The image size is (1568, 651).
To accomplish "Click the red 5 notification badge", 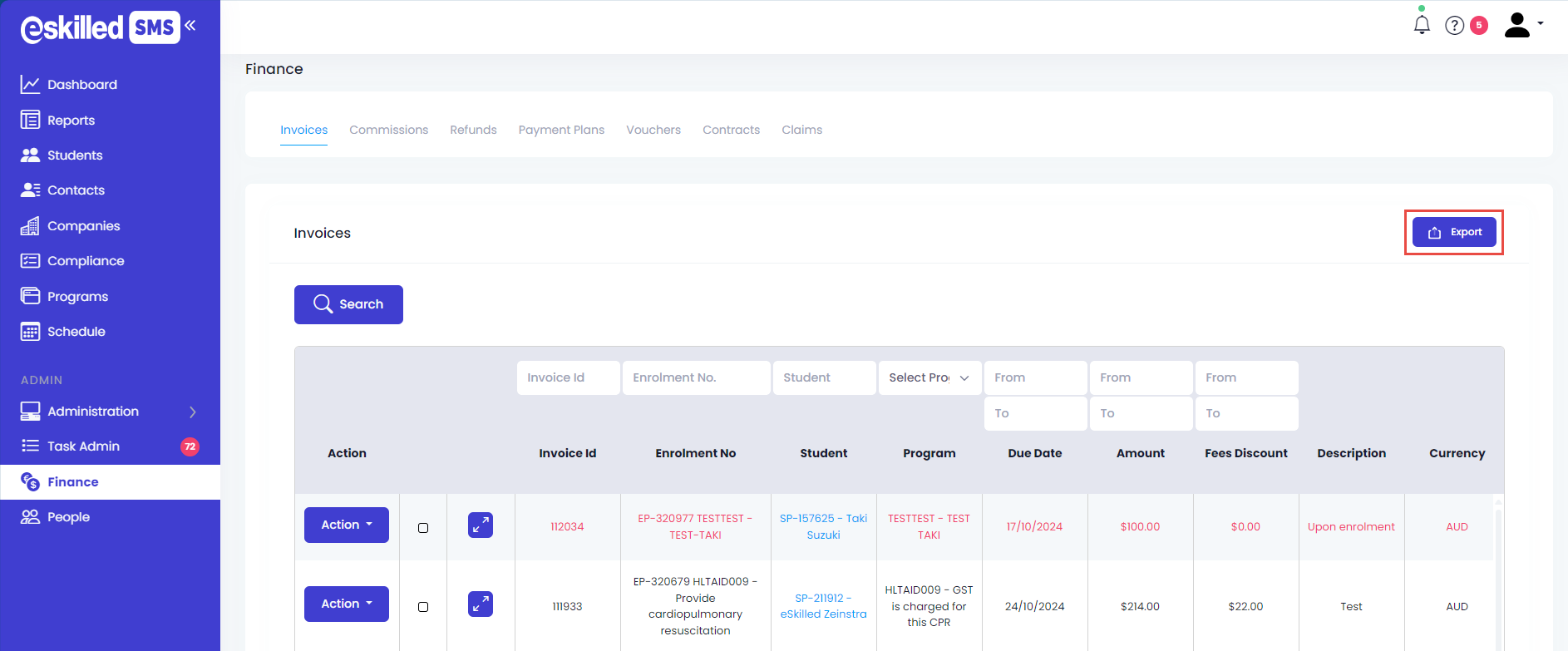I will (1479, 26).
